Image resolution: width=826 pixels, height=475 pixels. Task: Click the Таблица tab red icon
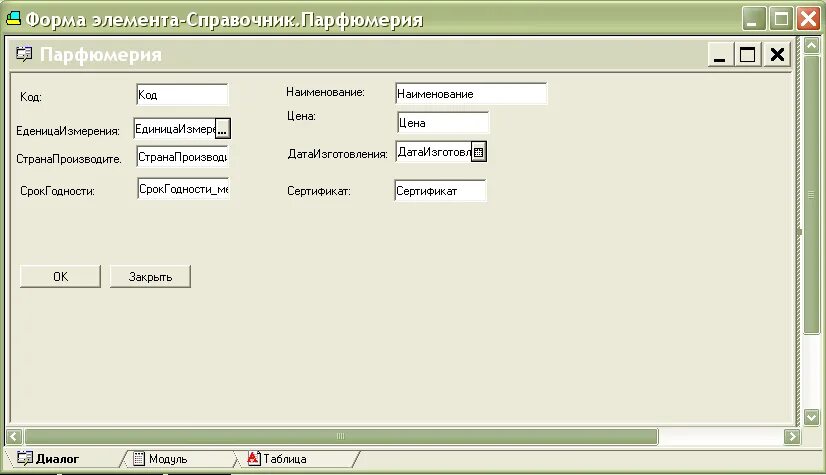(254, 458)
